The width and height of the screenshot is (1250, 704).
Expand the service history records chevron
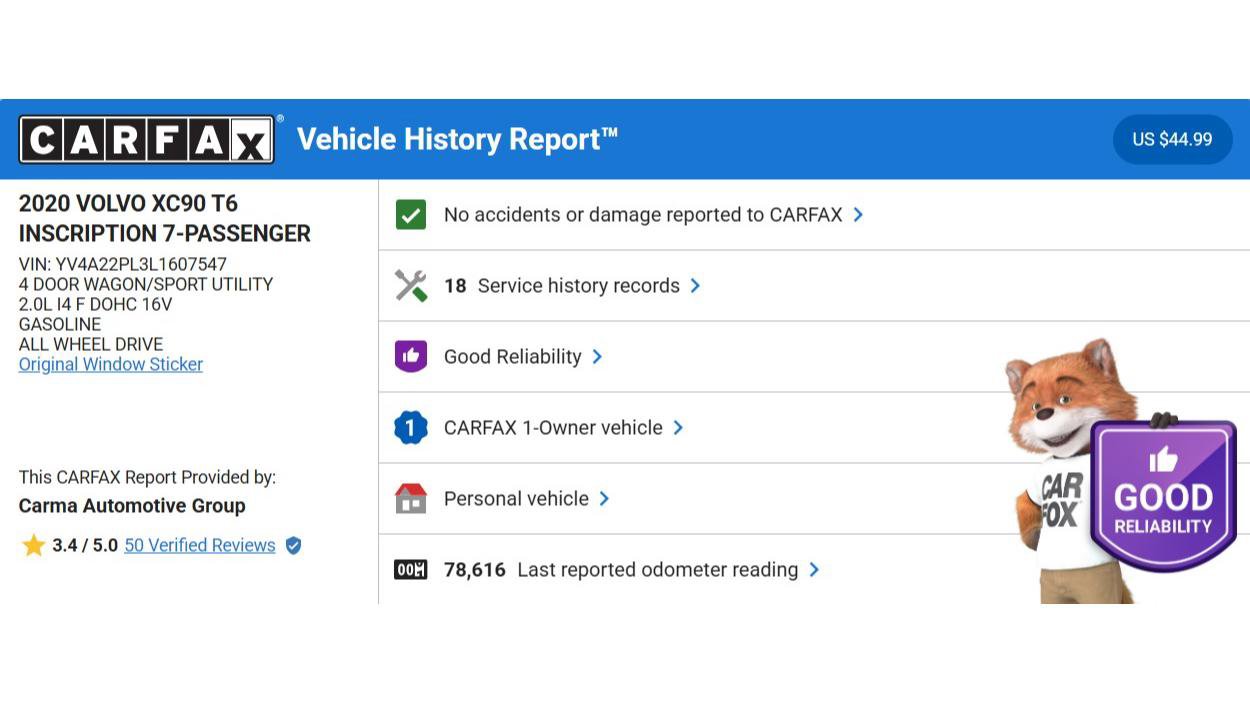tap(695, 286)
